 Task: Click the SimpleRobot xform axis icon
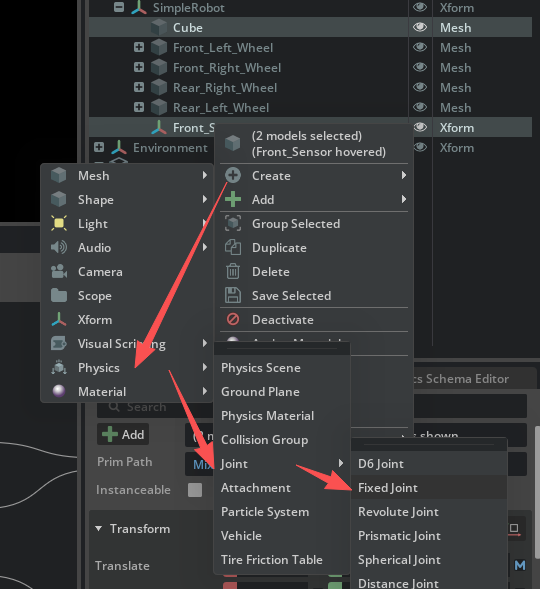coord(139,8)
